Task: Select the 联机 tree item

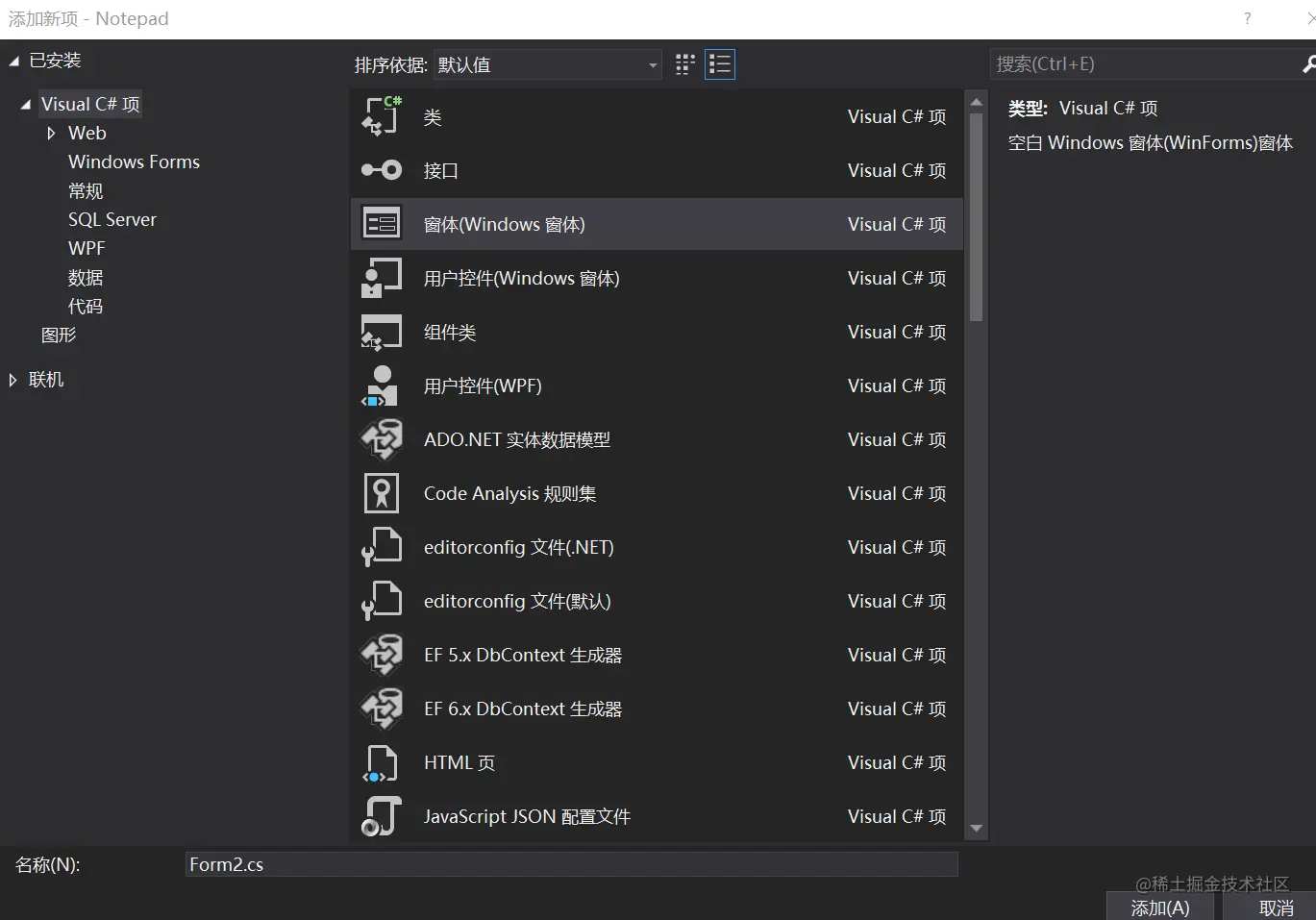Action: click(46, 379)
